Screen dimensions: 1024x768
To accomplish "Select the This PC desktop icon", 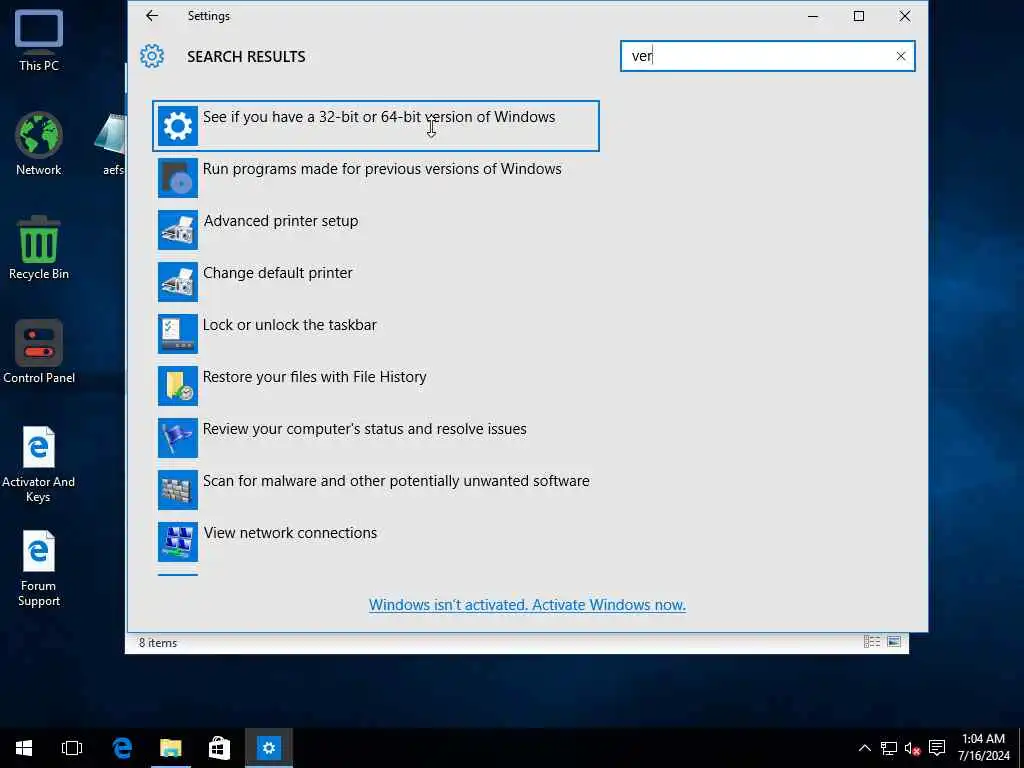I will point(39,40).
